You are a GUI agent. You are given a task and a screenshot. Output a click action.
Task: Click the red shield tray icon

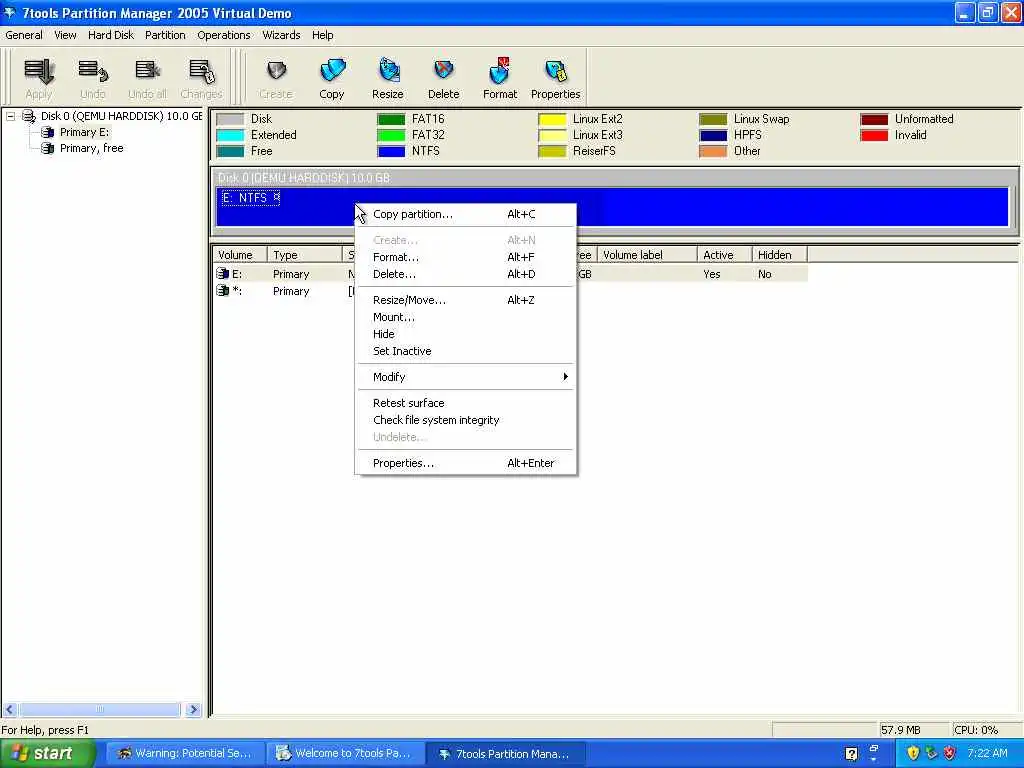click(x=950, y=754)
